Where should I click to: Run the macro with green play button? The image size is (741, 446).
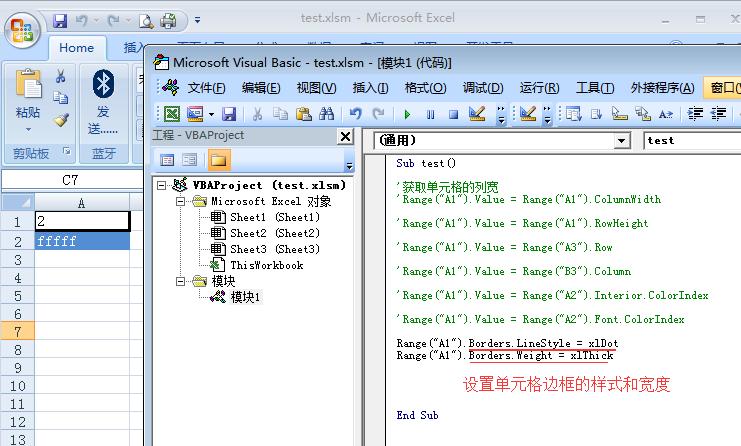[407, 114]
